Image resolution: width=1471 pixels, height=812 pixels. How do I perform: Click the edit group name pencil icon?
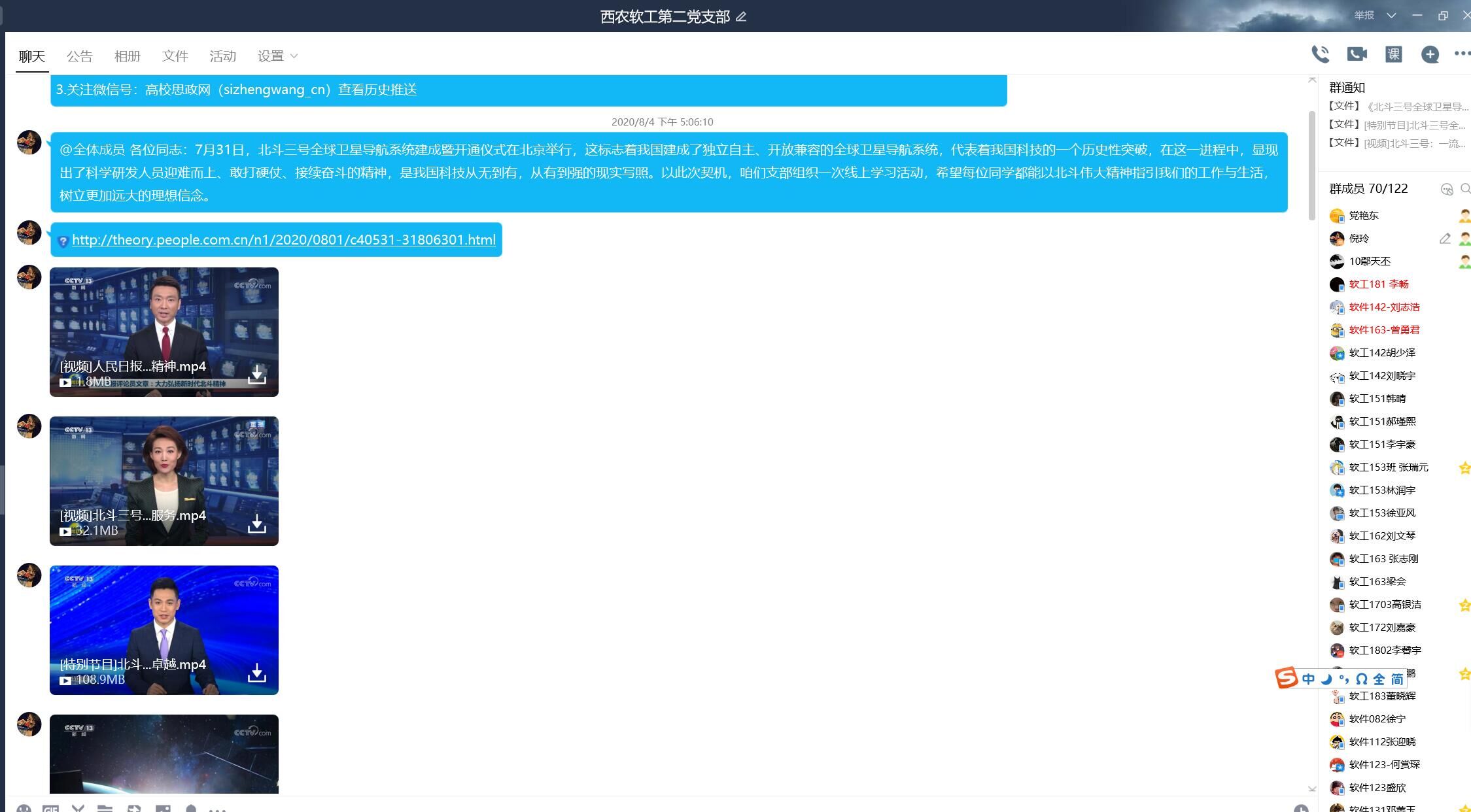(x=741, y=17)
